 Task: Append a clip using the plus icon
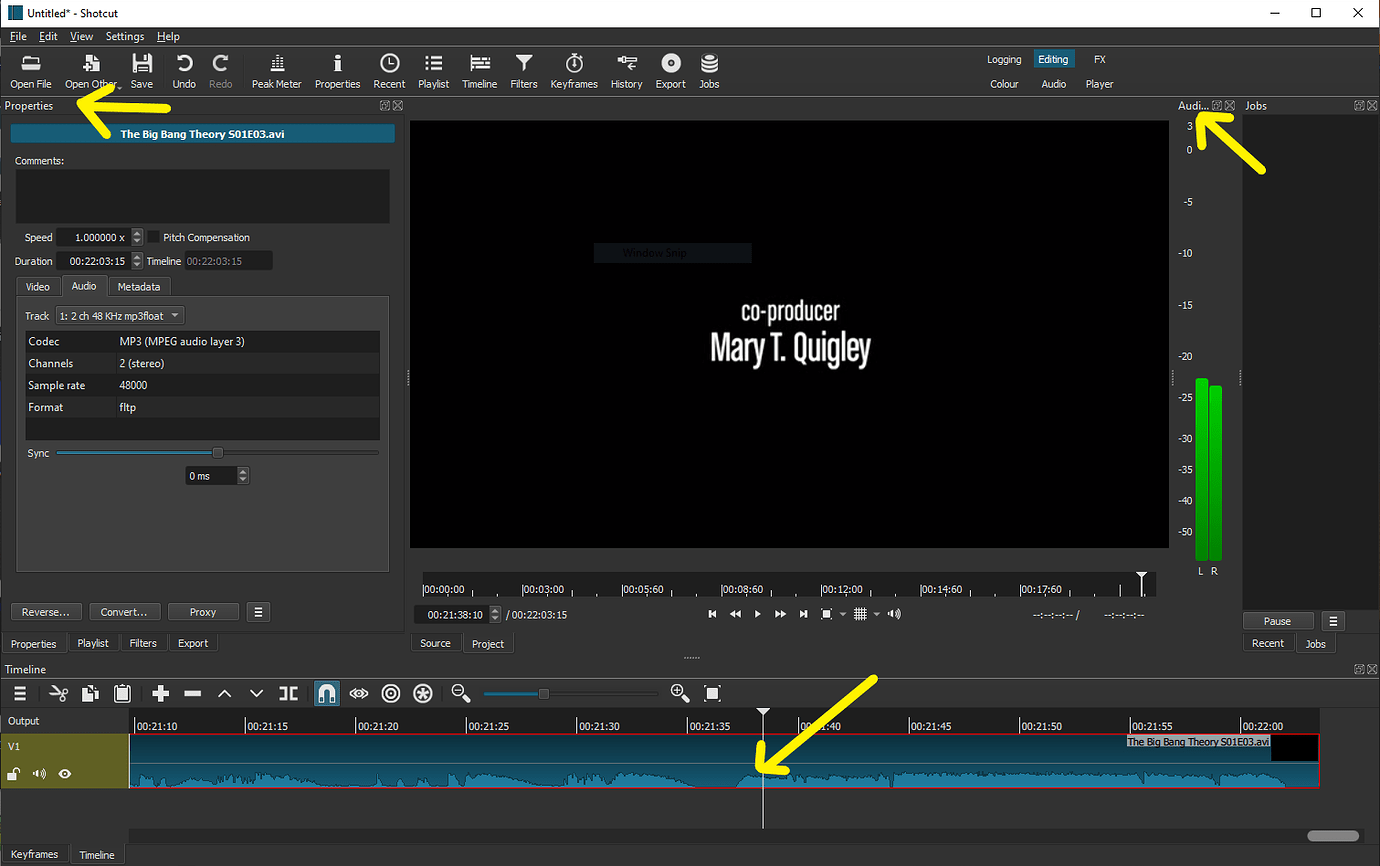pos(160,693)
